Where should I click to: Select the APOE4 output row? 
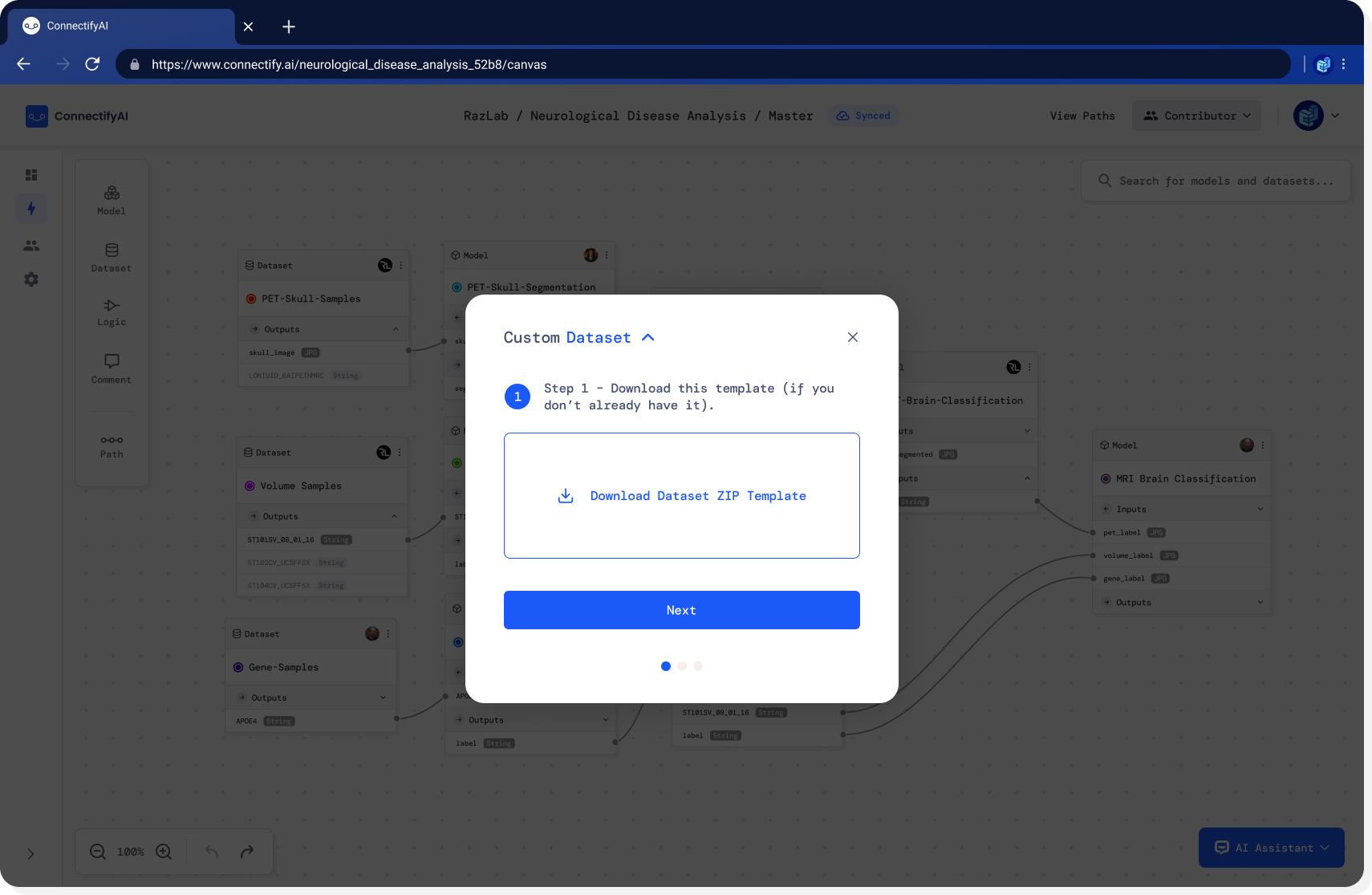pyautogui.click(x=311, y=721)
